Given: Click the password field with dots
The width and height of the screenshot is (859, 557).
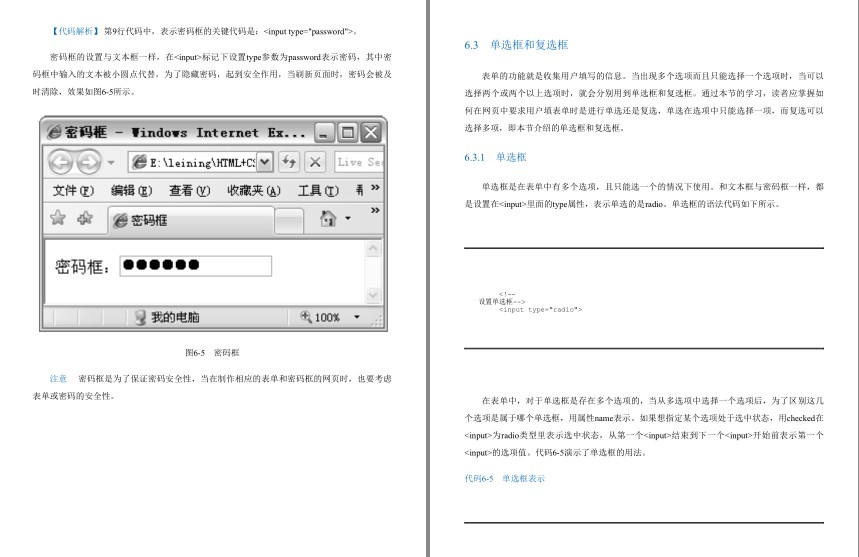Looking at the screenshot, I should click(196, 266).
